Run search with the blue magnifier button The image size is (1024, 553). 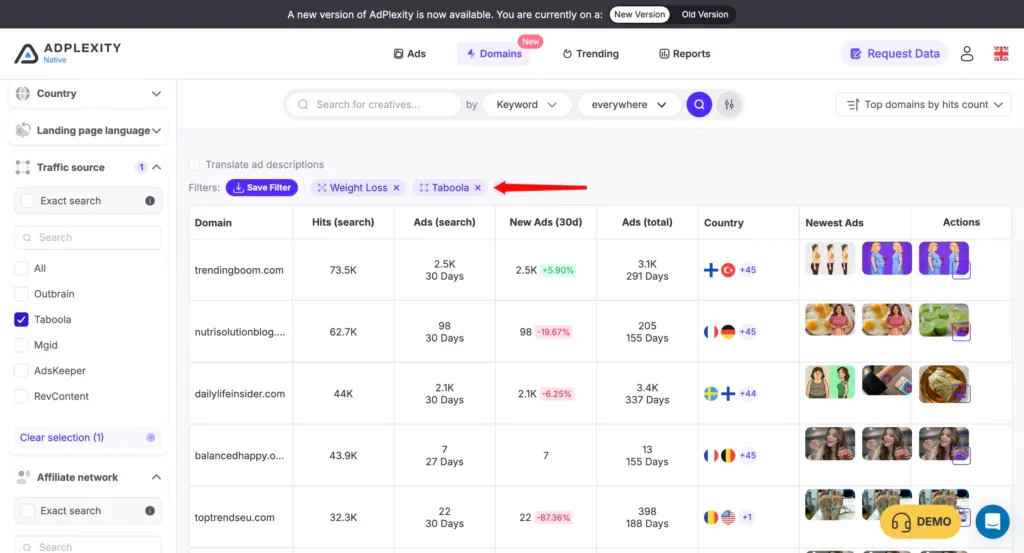[x=699, y=104]
